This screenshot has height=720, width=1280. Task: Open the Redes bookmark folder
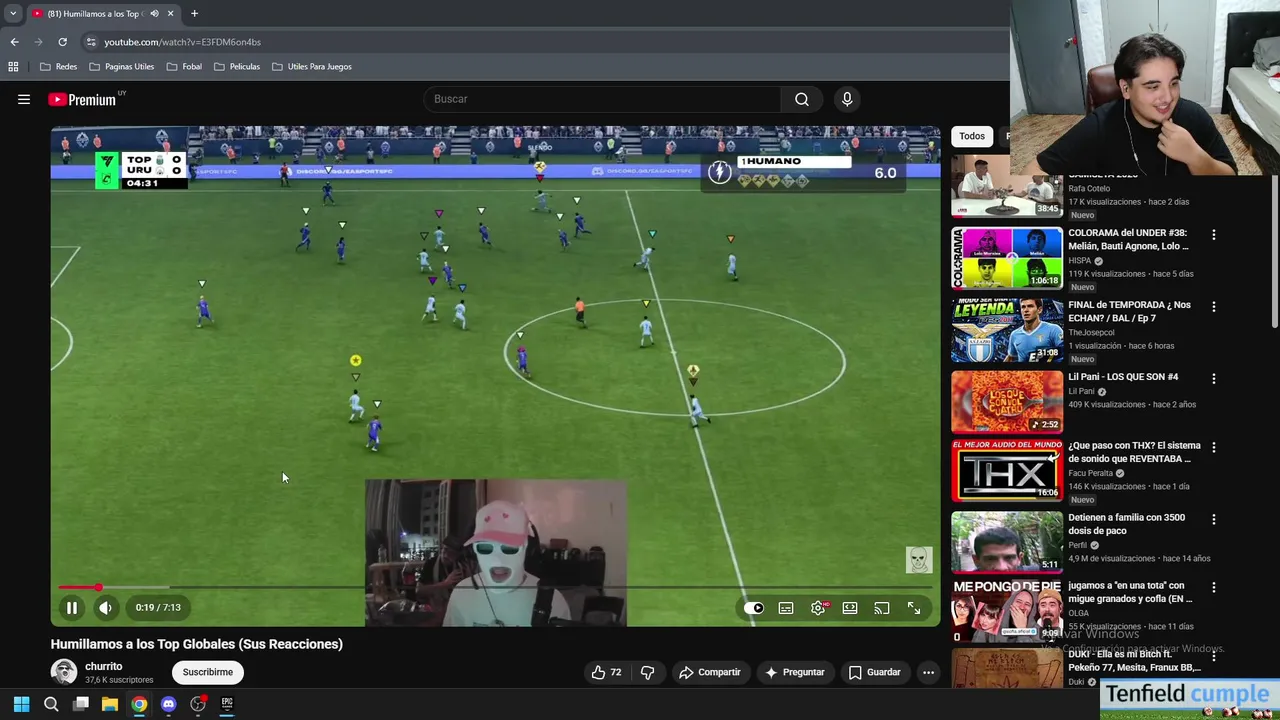point(59,67)
